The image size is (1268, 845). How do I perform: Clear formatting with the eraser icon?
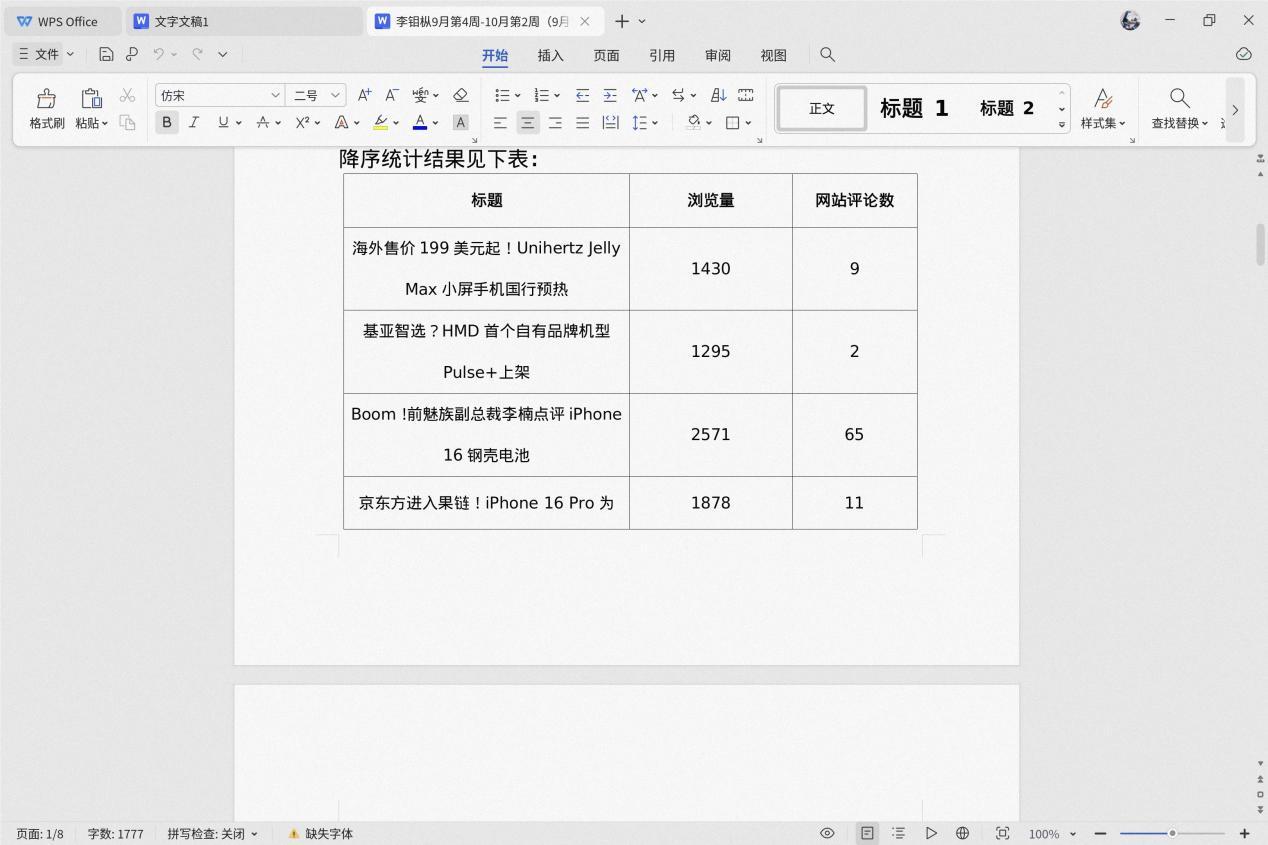[x=461, y=95]
